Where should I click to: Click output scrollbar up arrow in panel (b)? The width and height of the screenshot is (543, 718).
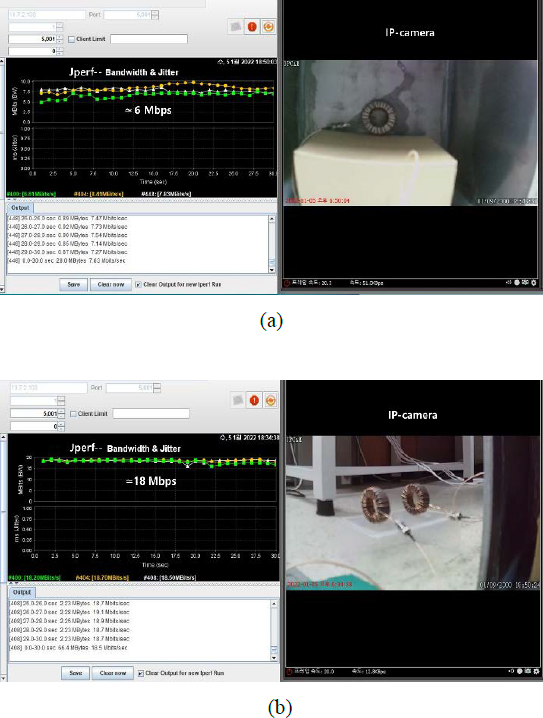click(274, 604)
